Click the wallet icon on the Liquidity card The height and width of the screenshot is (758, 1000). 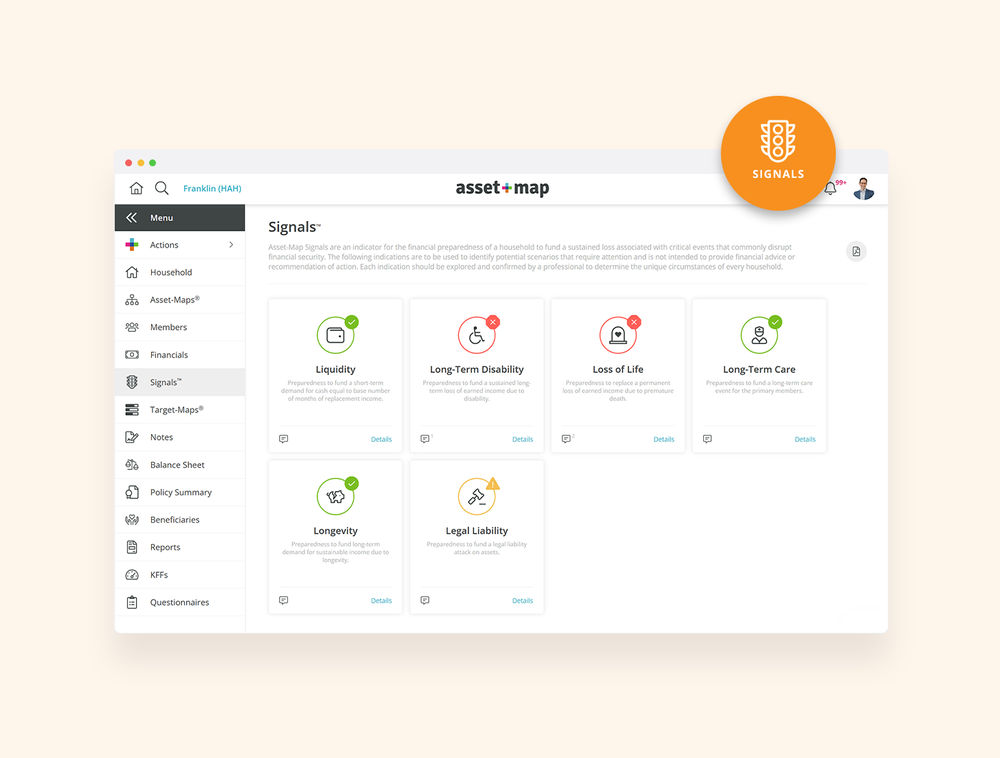coord(335,333)
